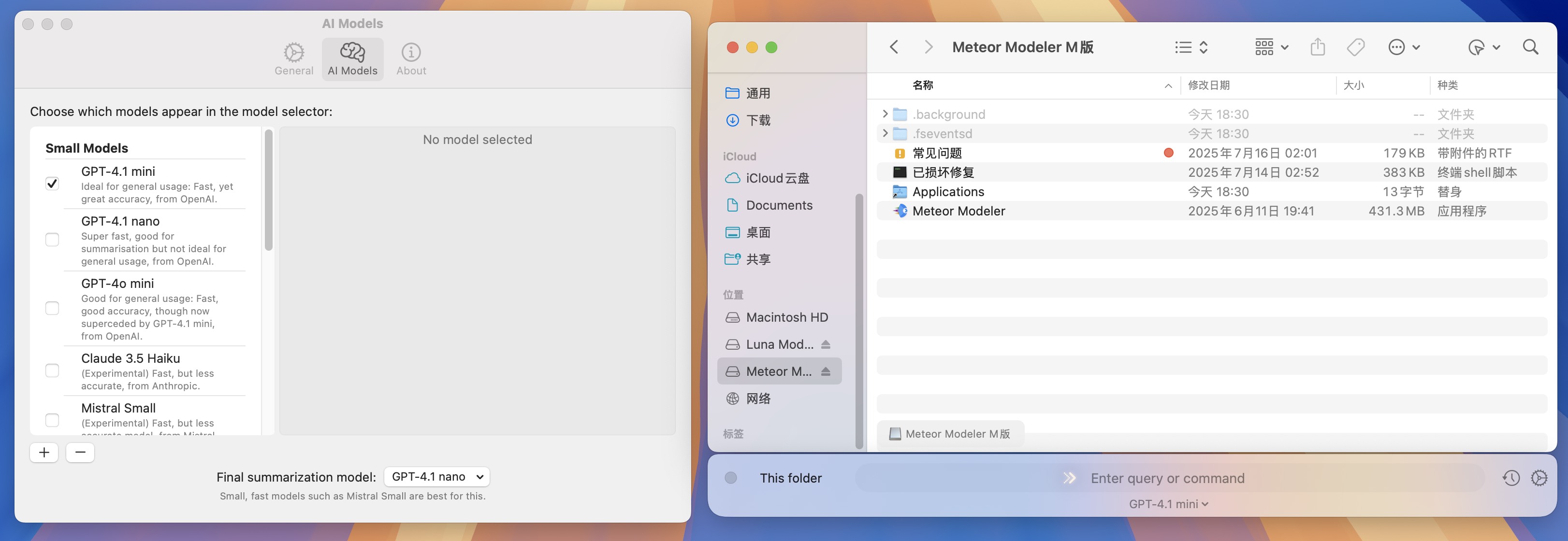This screenshot has width=1568, height=541.
Task: Change Finder list view mode
Action: tap(1191, 47)
